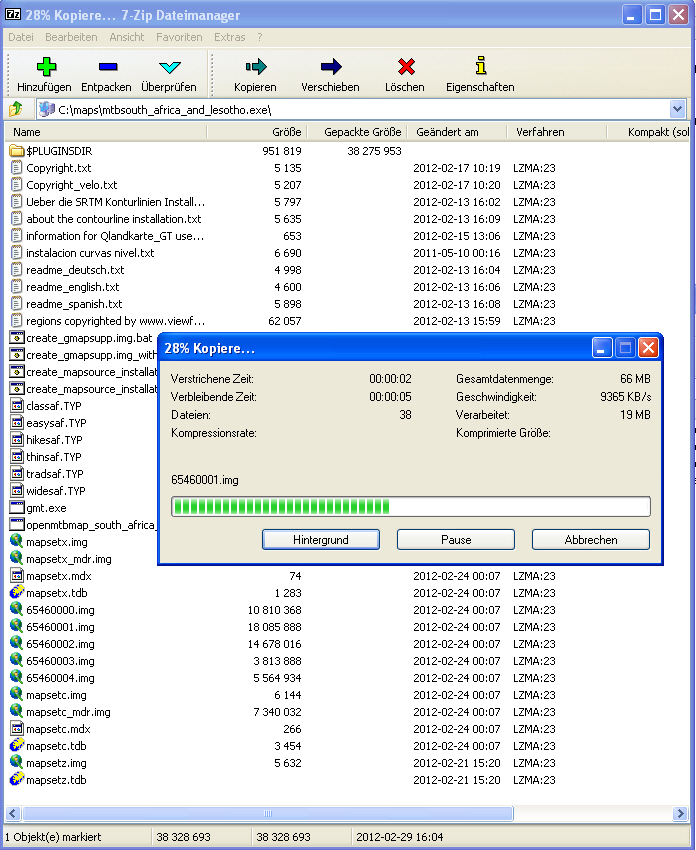Select widesaf.TYP file name
The image size is (696, 850).
(x=56, y=491)
